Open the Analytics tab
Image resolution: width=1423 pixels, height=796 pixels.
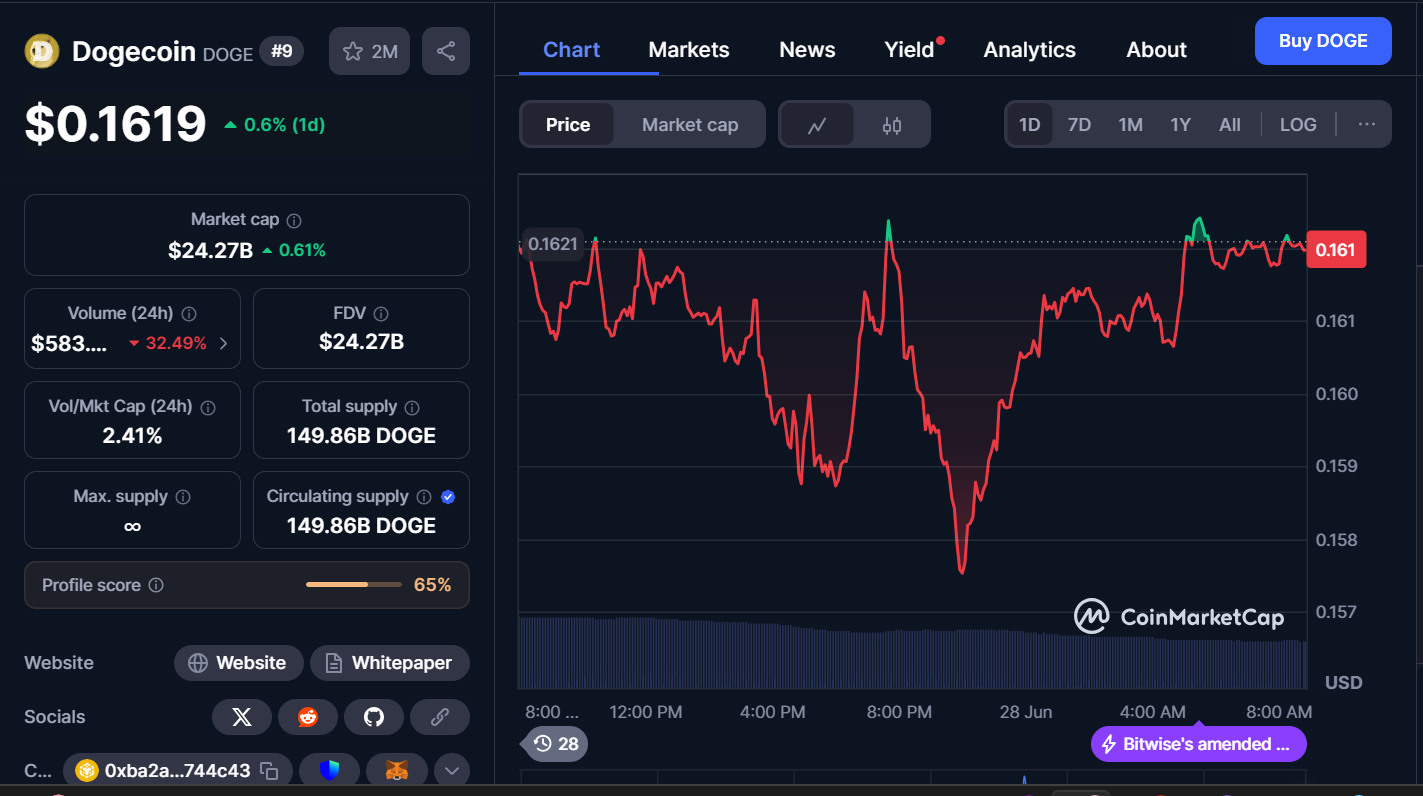pos(1030,50)
